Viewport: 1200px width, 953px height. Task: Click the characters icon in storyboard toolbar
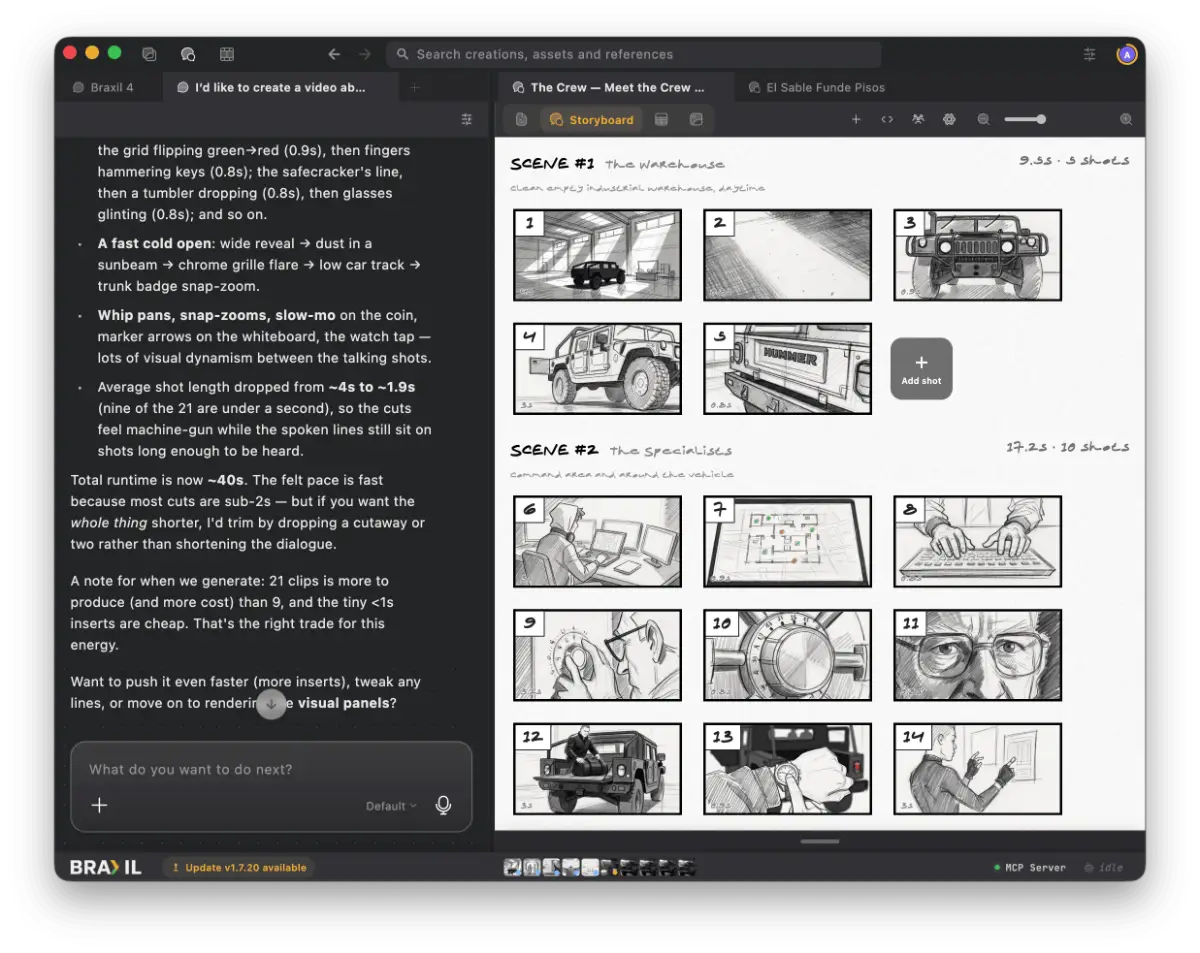(918, 119)
